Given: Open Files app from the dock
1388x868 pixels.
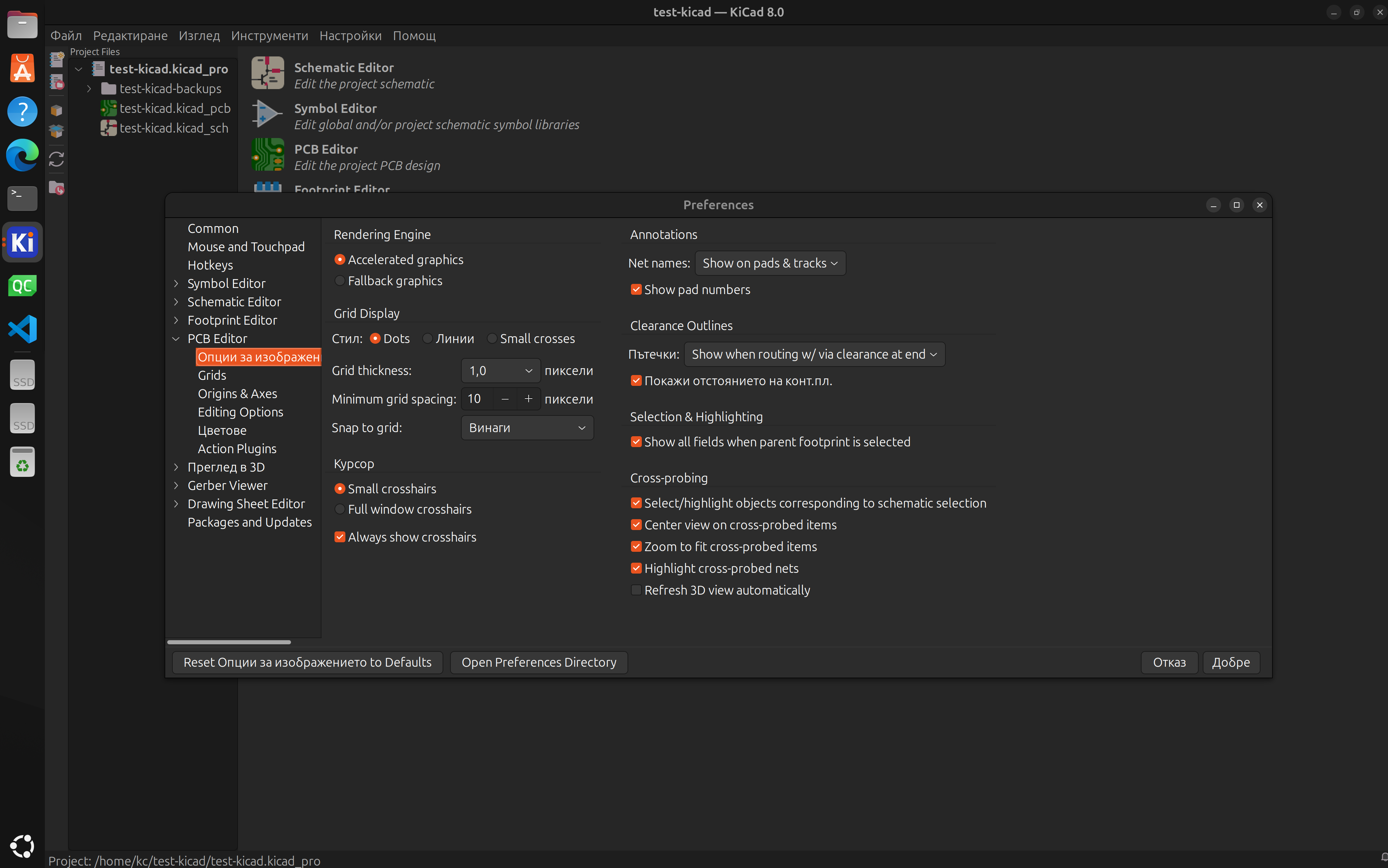Looking at the screenshot, I should tap(22, 25).
